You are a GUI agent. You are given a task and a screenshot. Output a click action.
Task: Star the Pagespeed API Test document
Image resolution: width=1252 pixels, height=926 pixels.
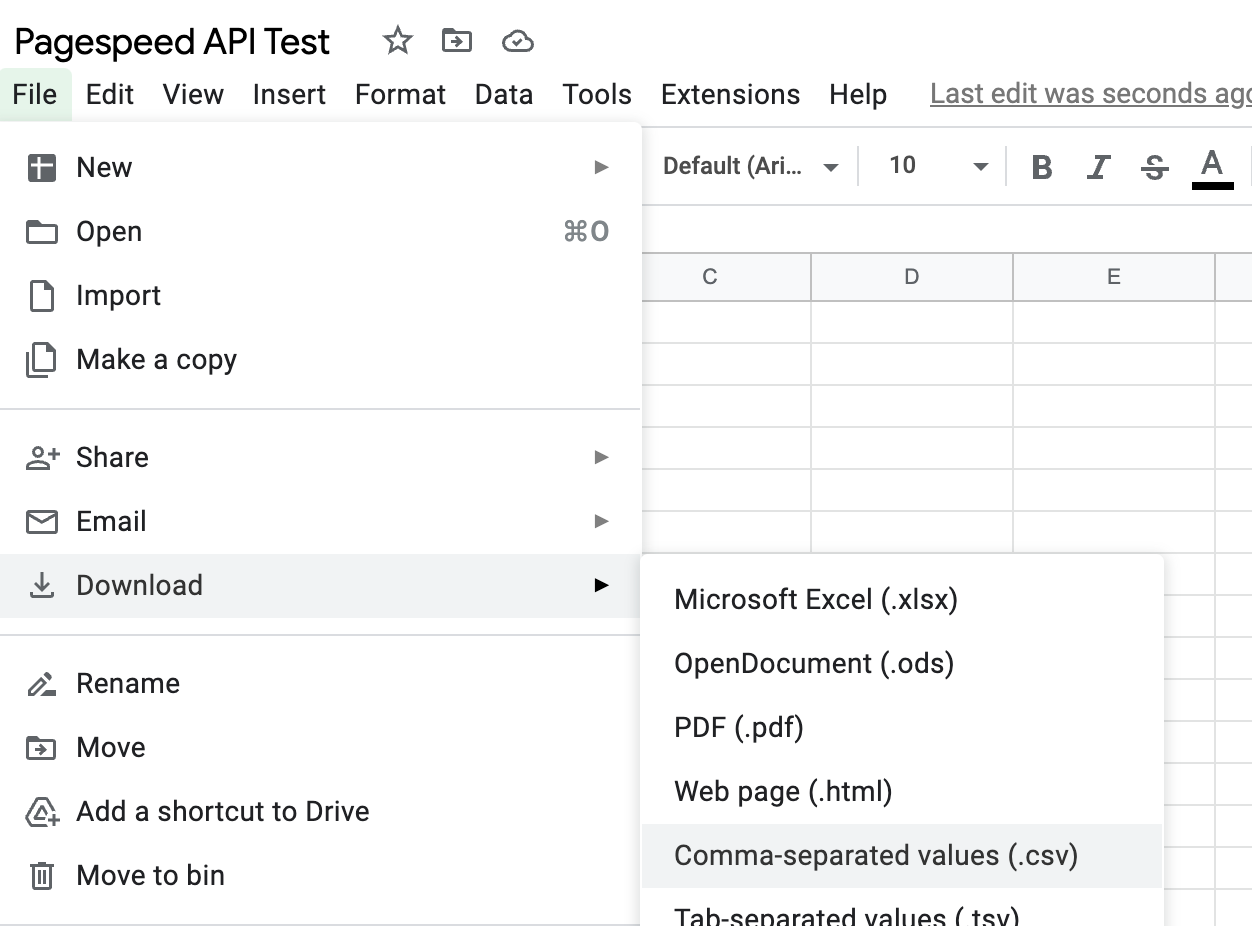pyautogui.click(x=397, y=41)
